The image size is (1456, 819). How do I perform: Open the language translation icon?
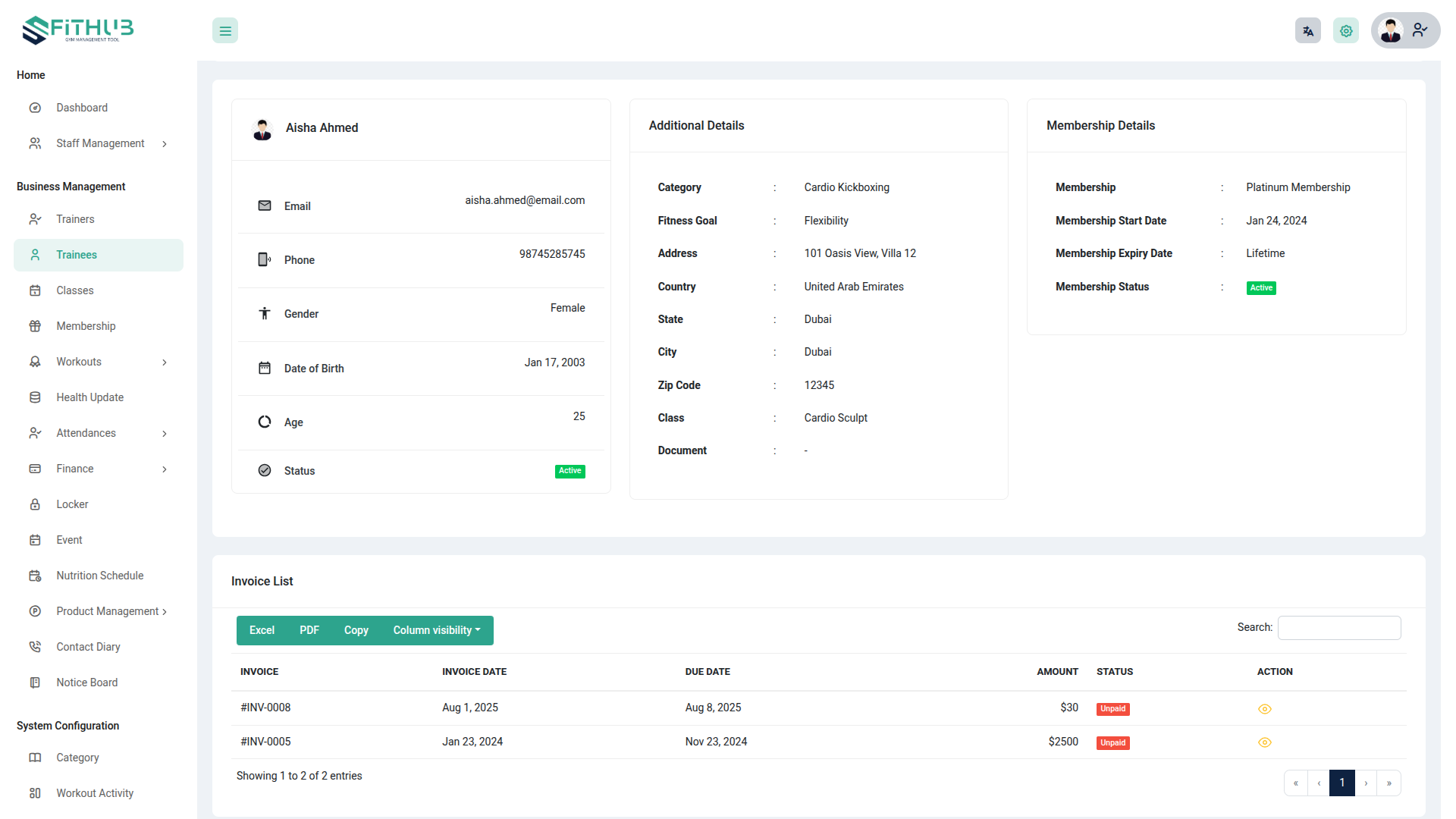coord(1307,31)
